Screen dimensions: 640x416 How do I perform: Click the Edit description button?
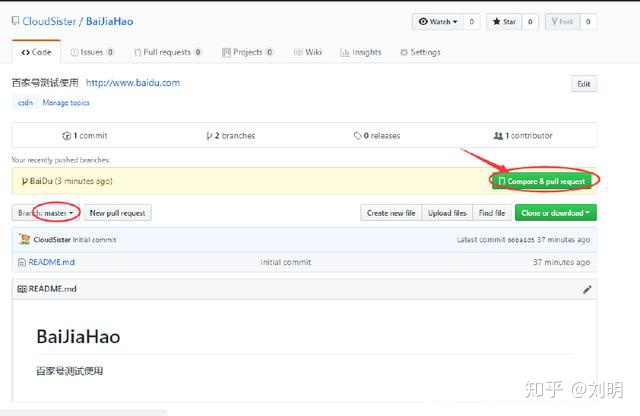coord(584,84)
